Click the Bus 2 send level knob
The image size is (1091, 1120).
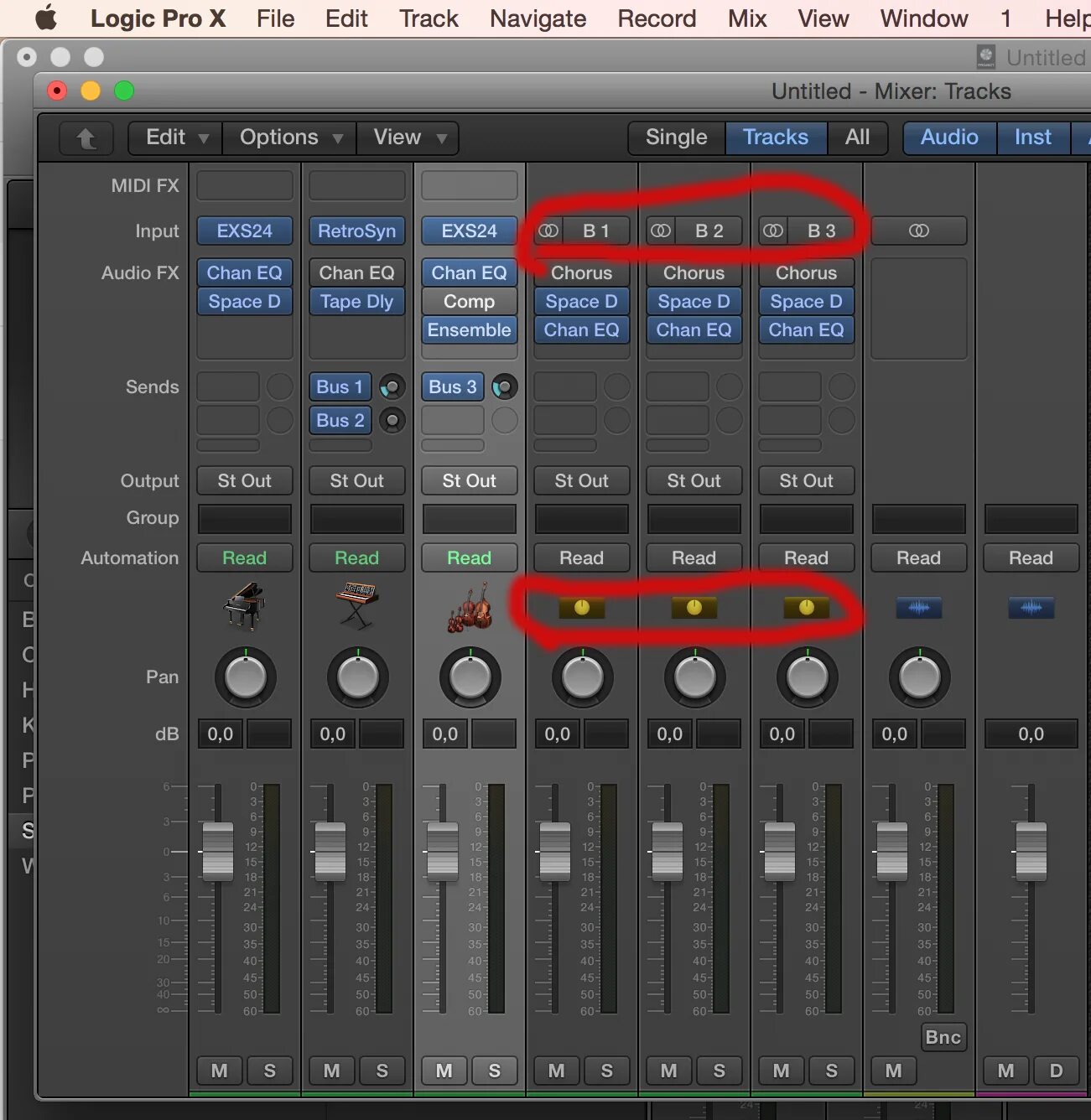coord(392,420)
